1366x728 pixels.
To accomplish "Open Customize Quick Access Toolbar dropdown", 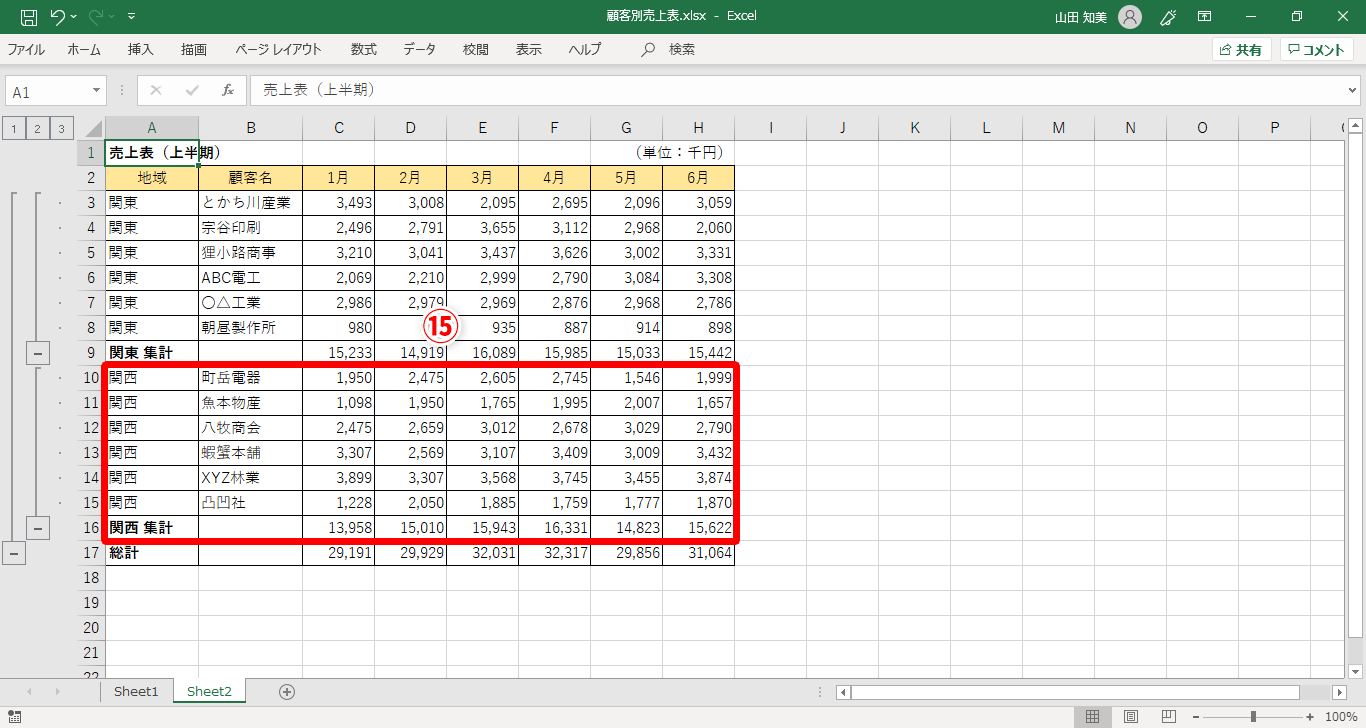I will (132, 16).
